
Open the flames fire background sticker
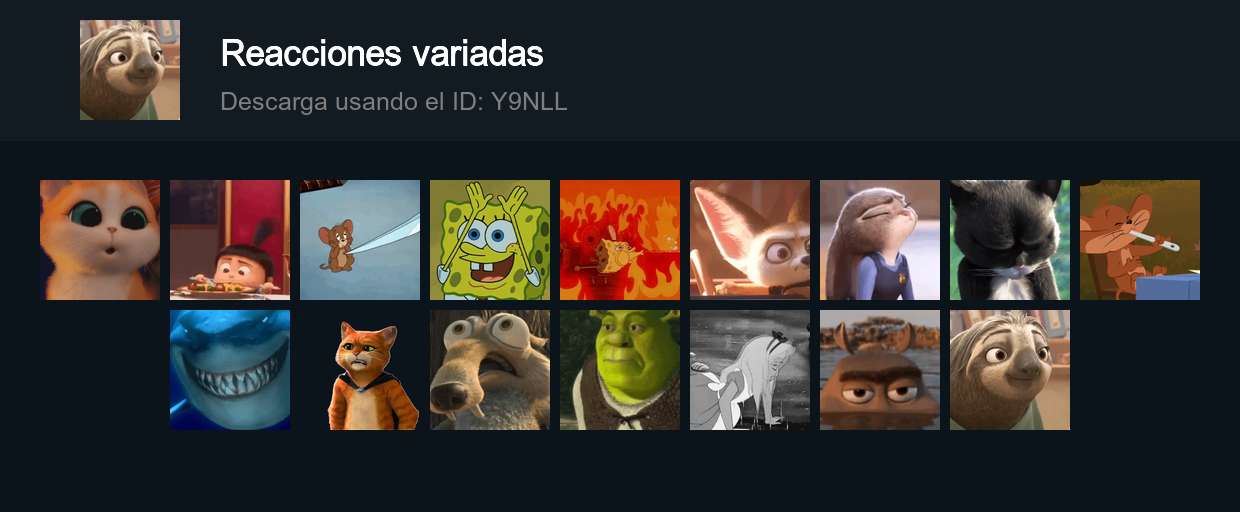(620, 240)
